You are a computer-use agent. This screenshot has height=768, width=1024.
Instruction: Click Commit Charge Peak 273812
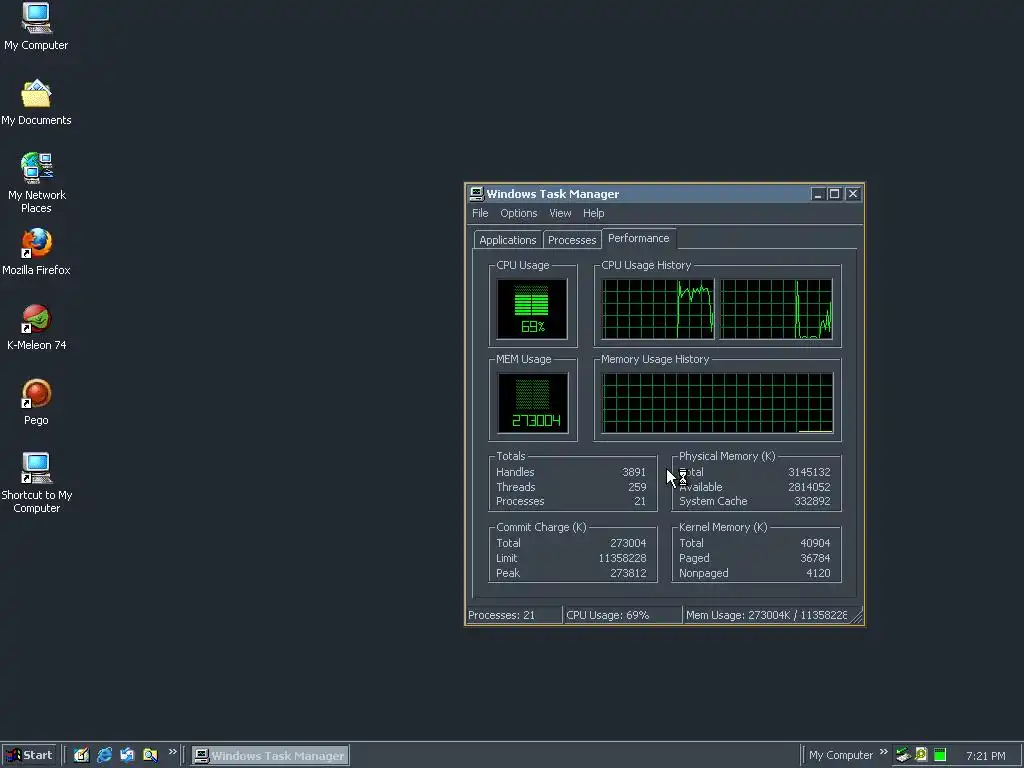pos(628,573)
